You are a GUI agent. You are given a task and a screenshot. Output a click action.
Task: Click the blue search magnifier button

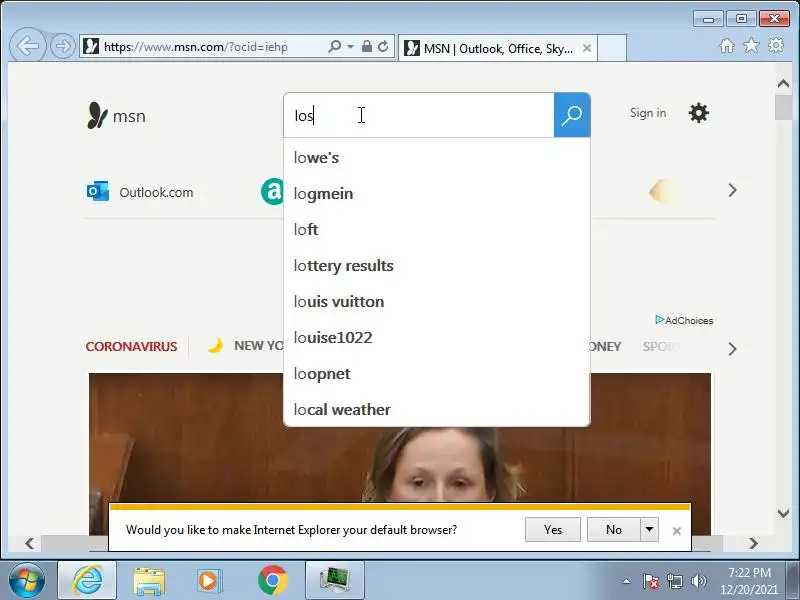572,115
